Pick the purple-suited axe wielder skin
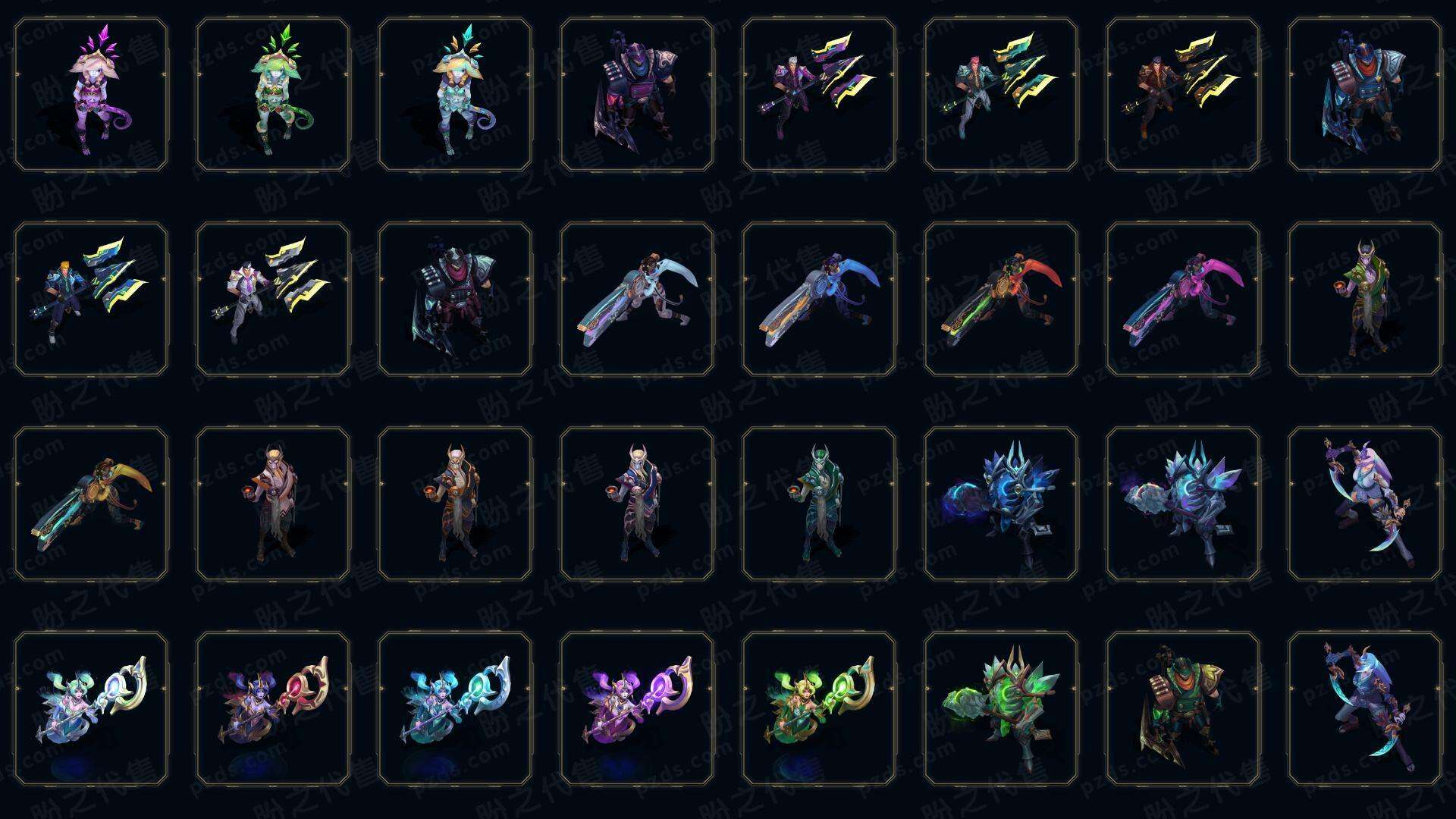Viewport: 1456px width, 819px height. tap(819, 95)
